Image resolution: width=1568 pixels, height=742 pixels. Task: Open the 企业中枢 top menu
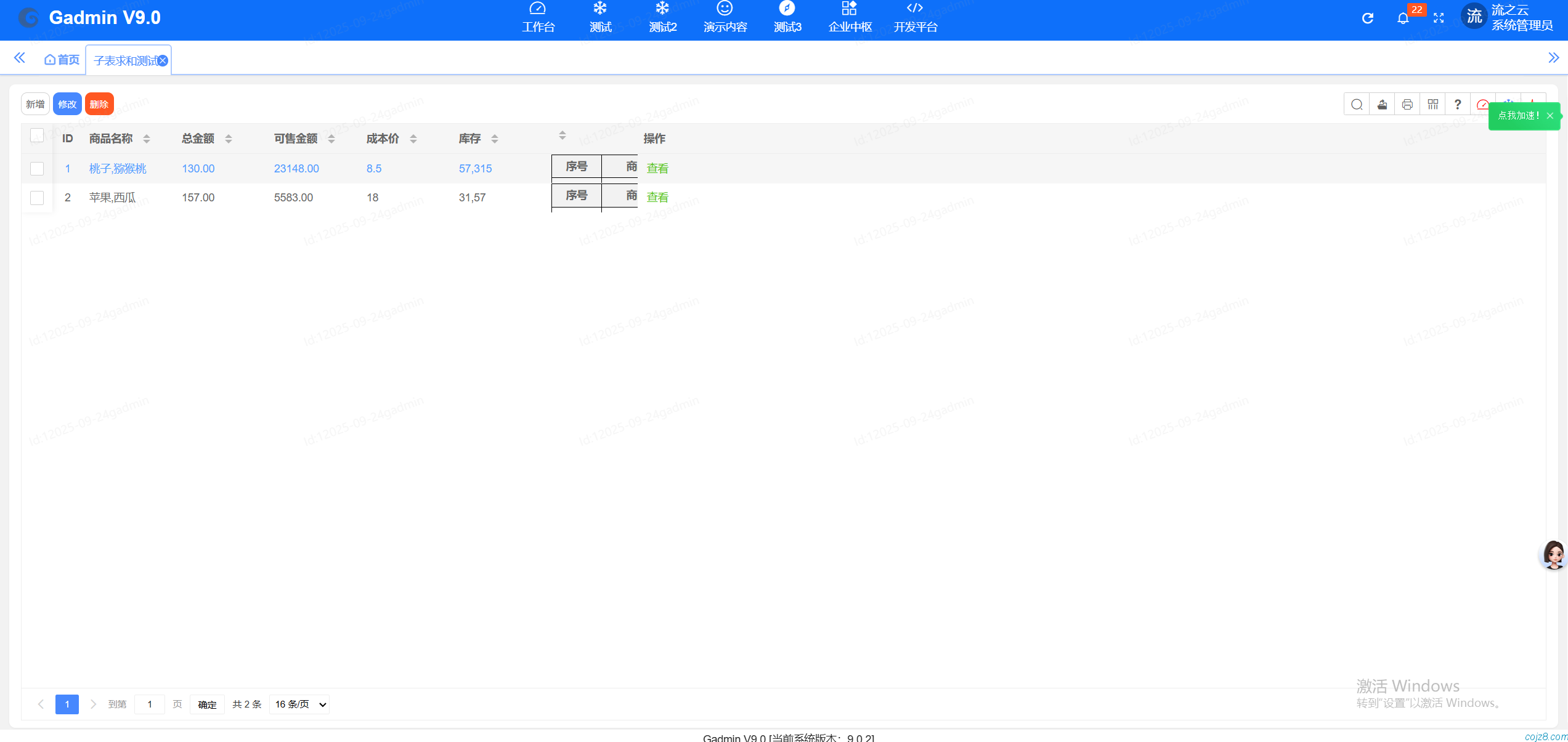coord(850,18)
